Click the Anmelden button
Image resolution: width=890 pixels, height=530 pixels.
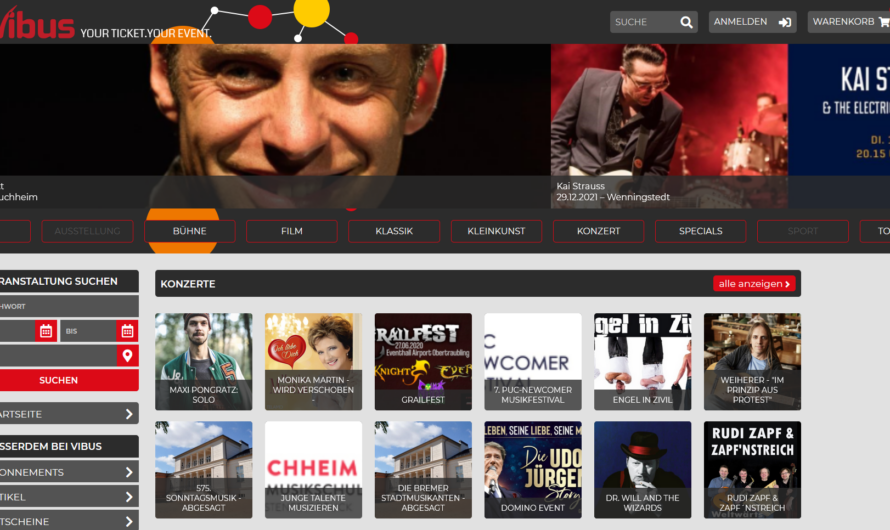(x=753, y=22)
